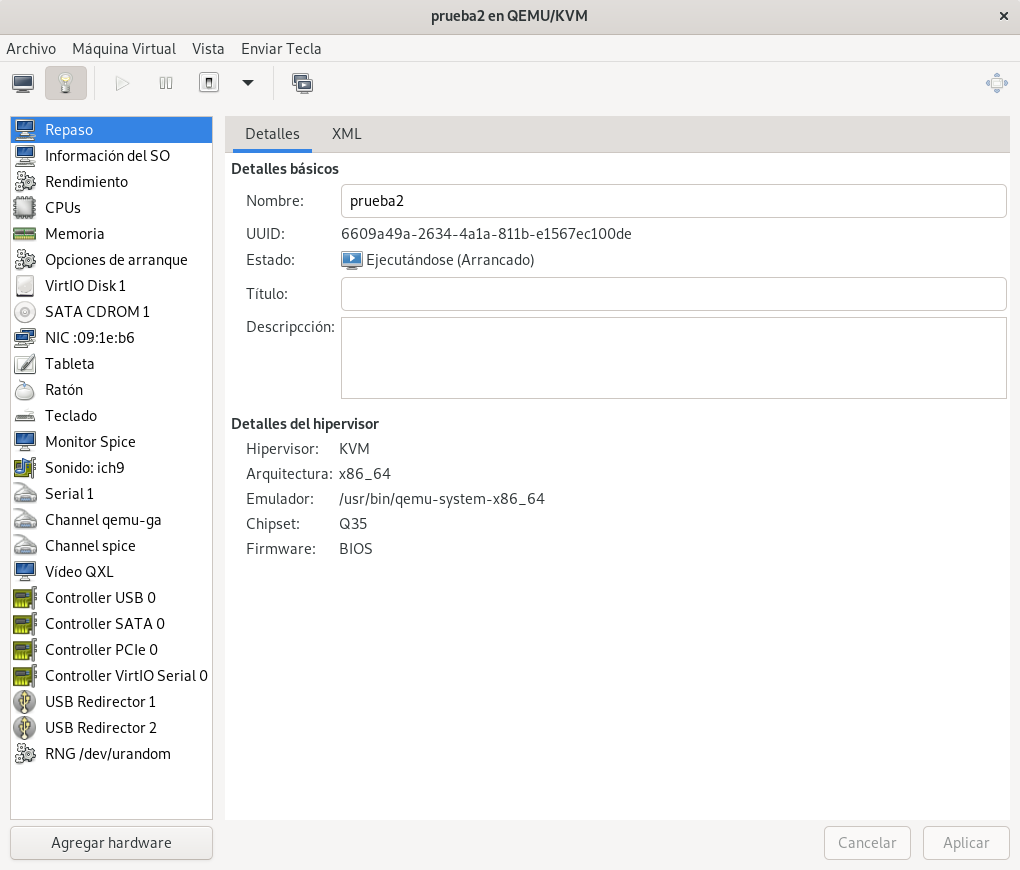
Task: Select Monitor Spice entry
Action: pyautogui.click(x=111, y=442)
